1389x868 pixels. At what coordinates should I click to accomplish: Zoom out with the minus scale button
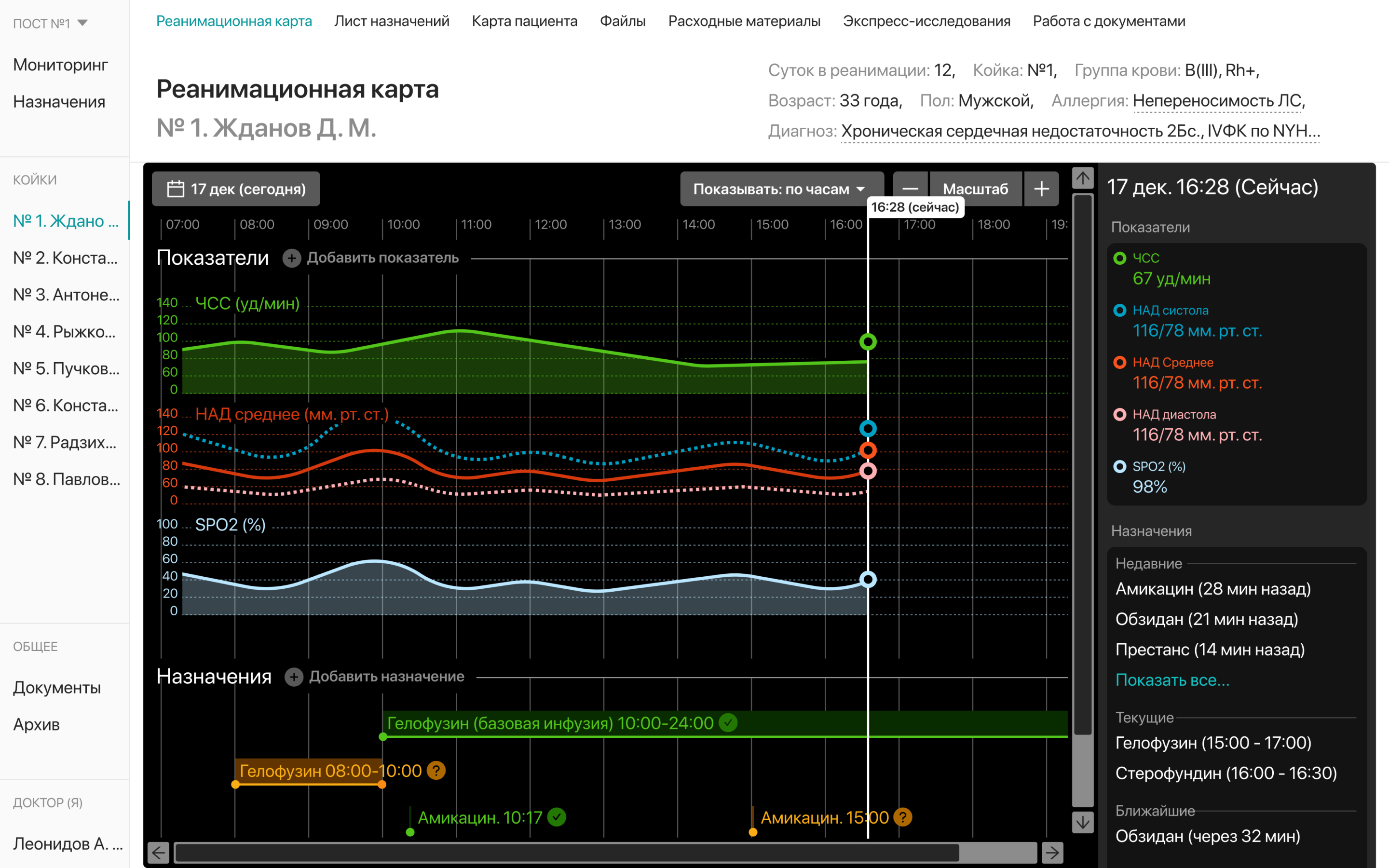tap(910, 189)
